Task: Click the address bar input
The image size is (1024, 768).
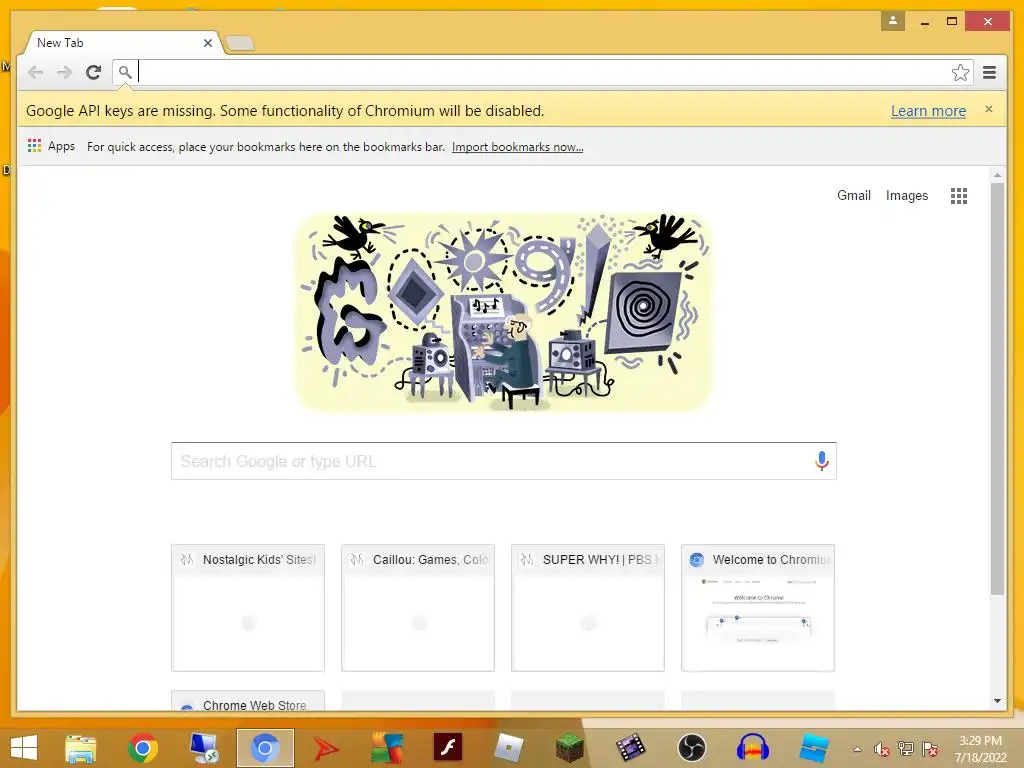Action: point(543,72)
